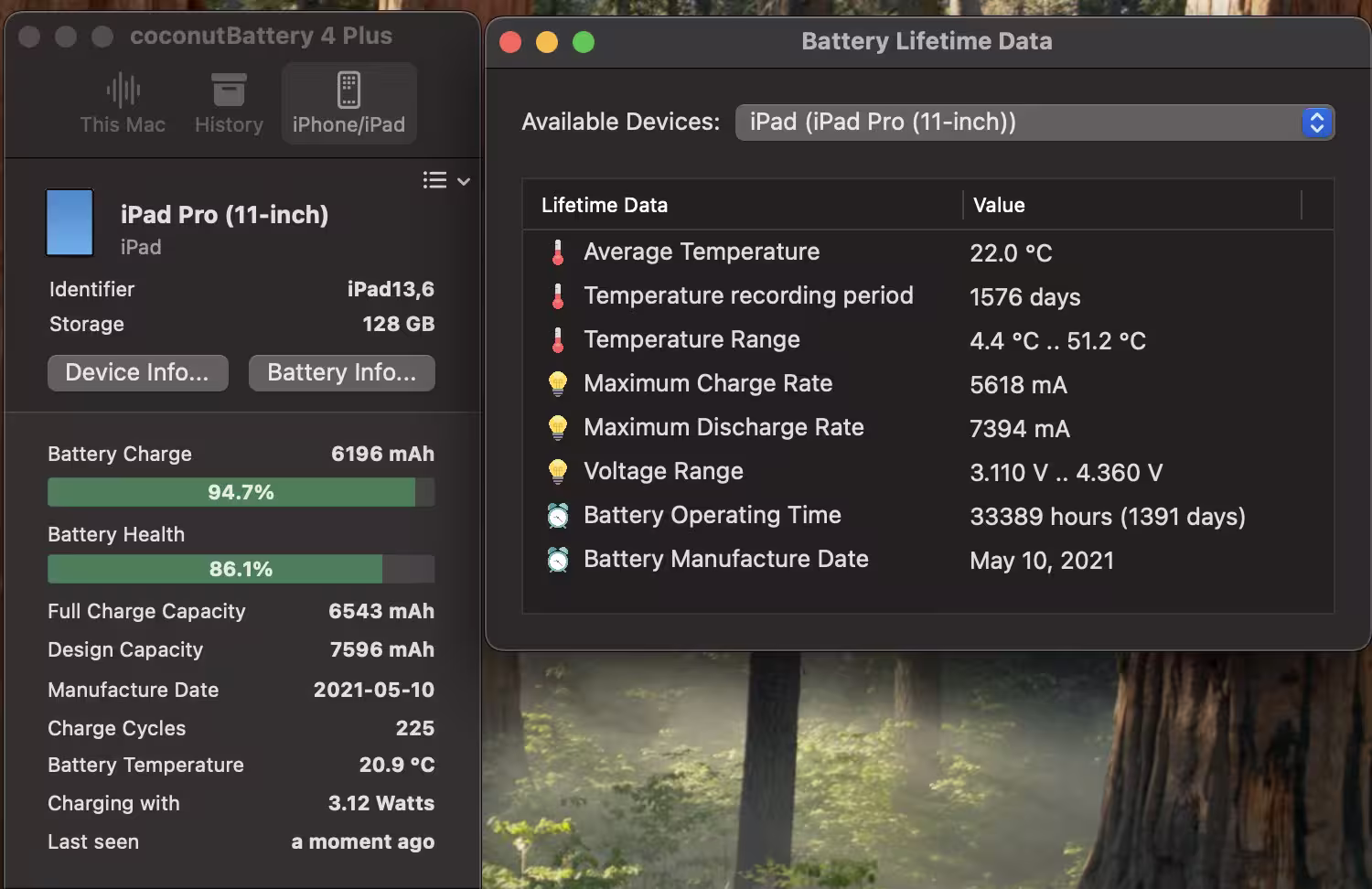Screen dimensions: 1372x889
Task: Click the Battery Operating Time clock icon
Action: click(558, 515)
